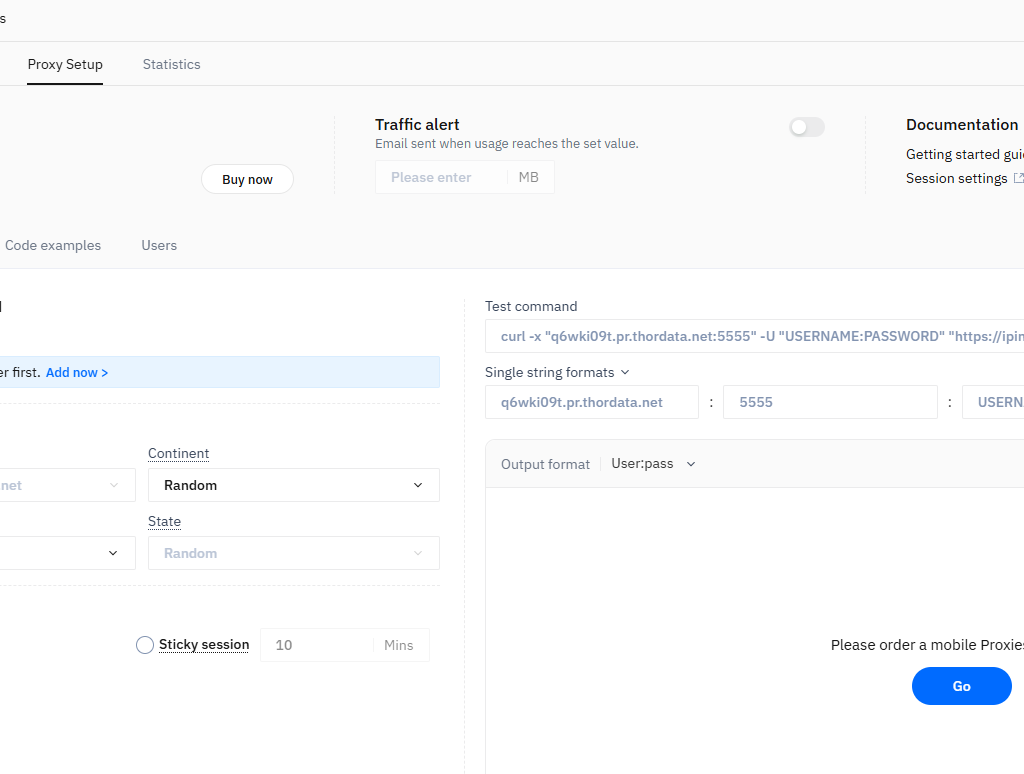Open the Users tab
Screen dimensions: 1024x774
pyautogui.click(x=158, y=245)
